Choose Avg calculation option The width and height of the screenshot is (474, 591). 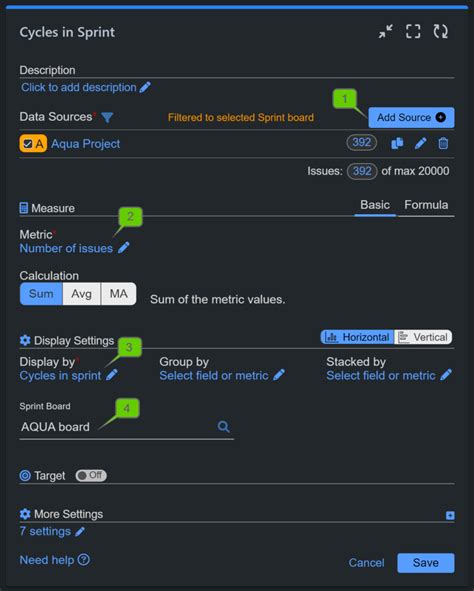81,294
